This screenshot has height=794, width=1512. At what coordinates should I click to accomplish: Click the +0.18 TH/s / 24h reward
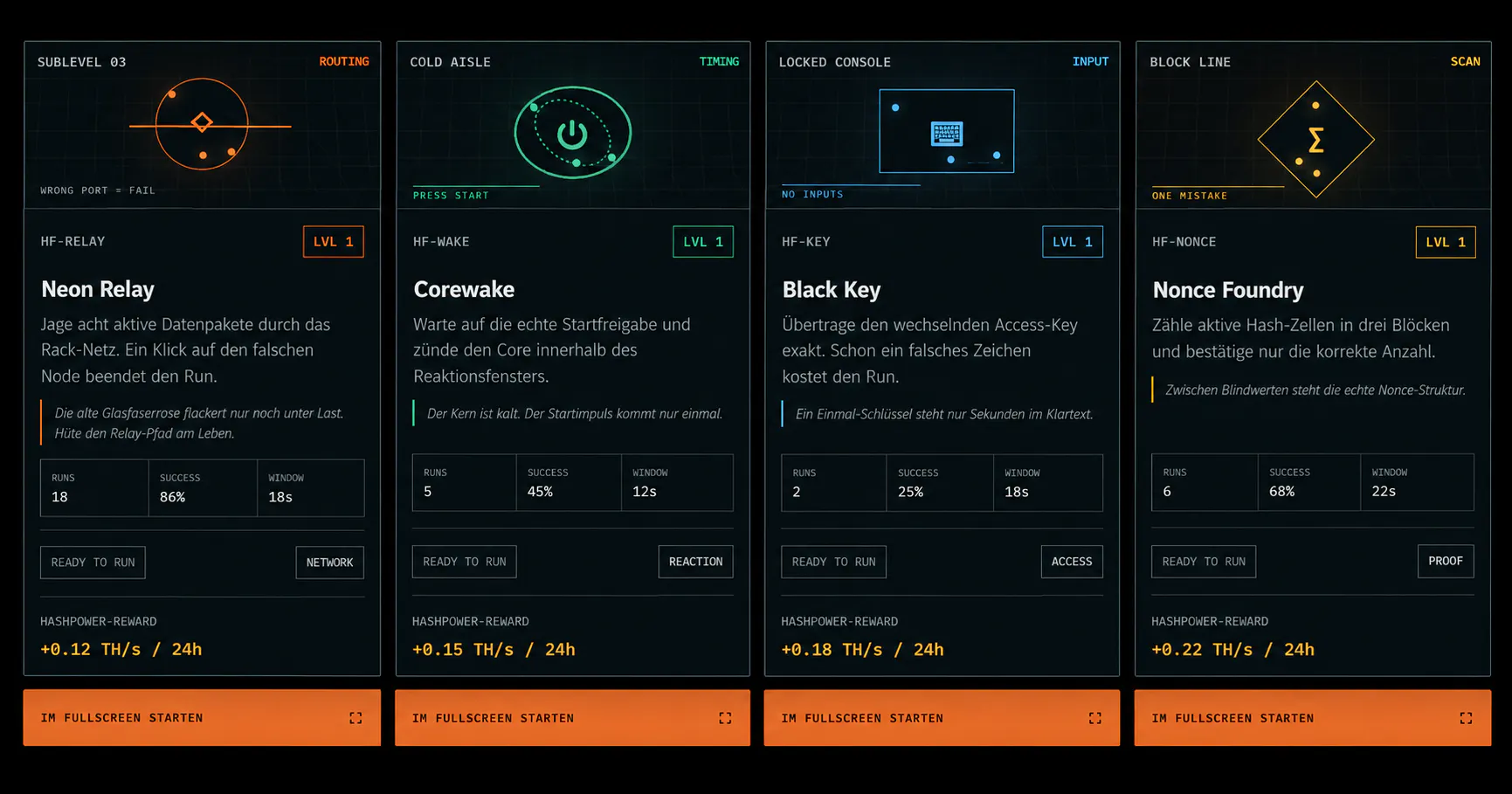point(862,650)
